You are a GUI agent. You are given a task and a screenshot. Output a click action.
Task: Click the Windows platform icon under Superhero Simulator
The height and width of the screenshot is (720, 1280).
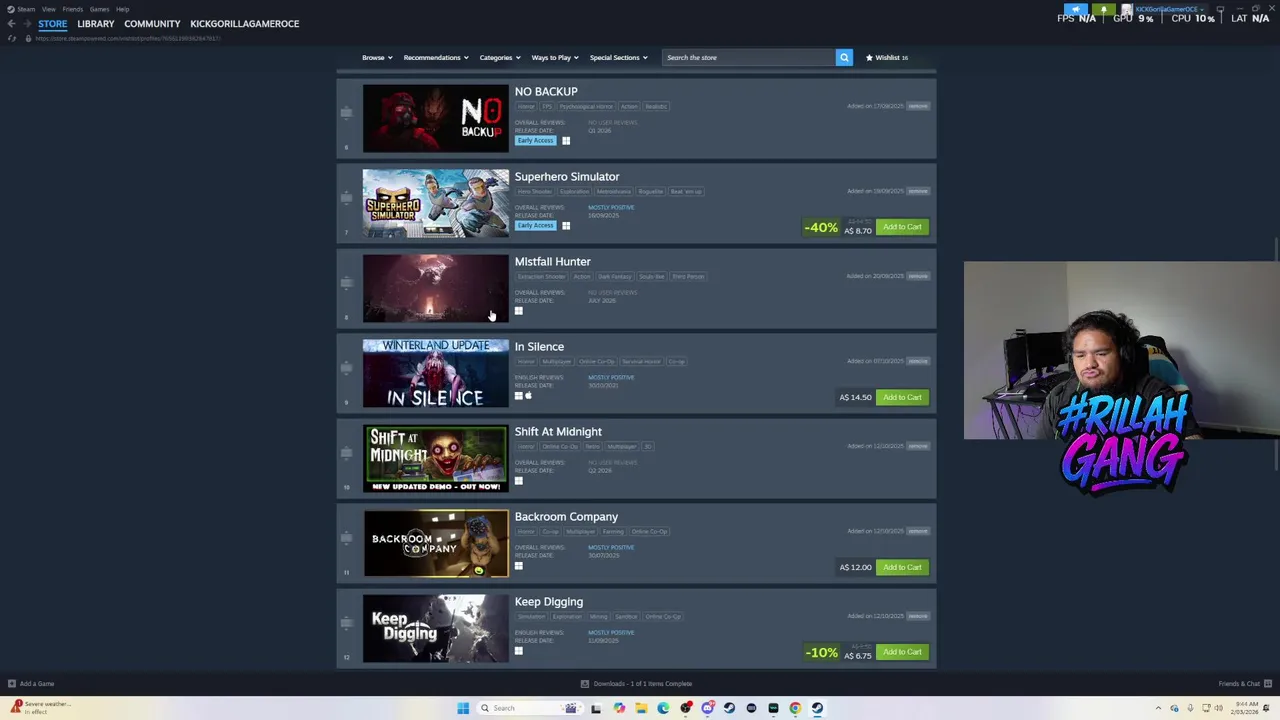[x=566, y=226]
